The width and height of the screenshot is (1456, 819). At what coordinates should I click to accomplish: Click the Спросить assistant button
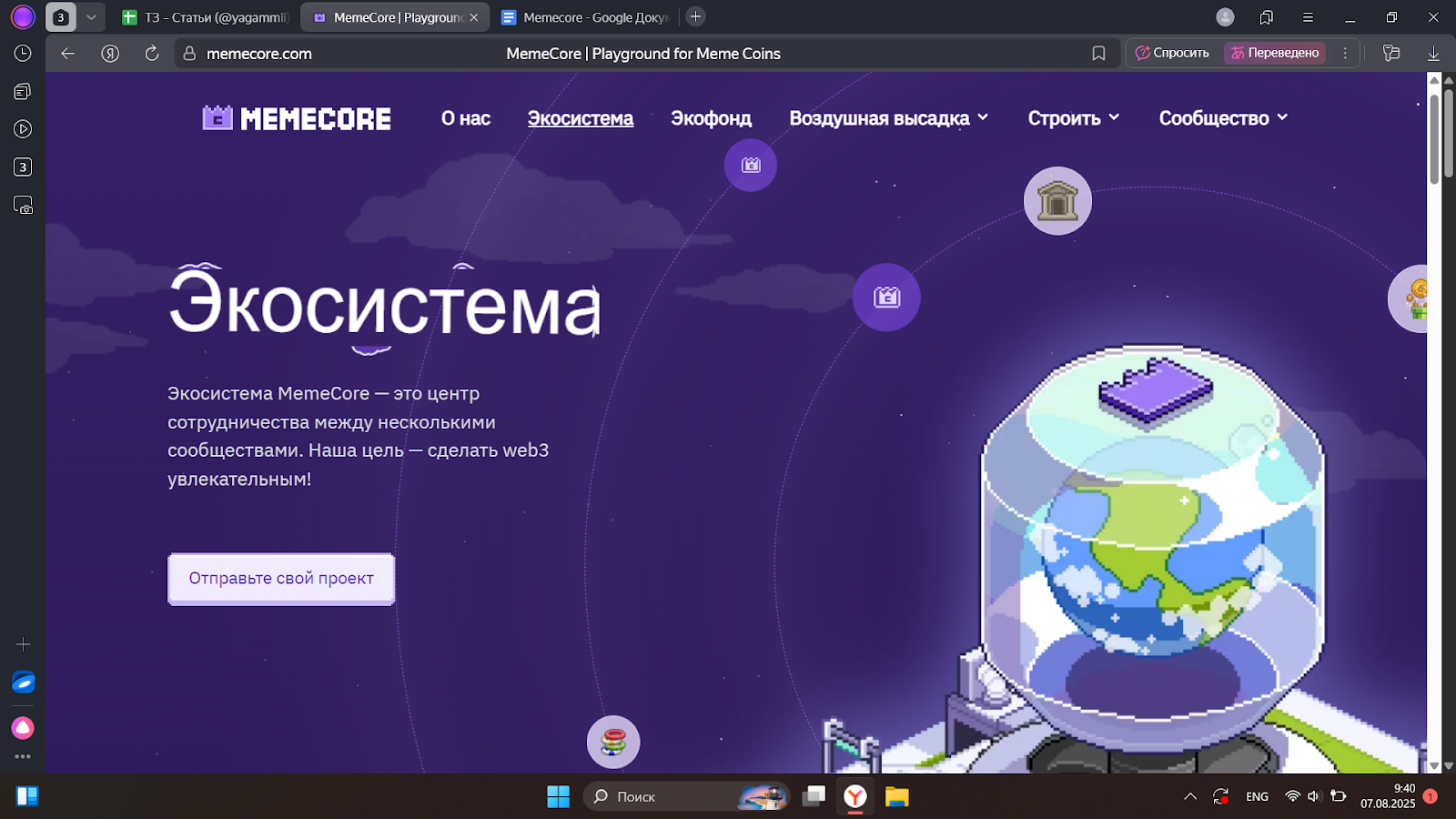point(1172,53)
